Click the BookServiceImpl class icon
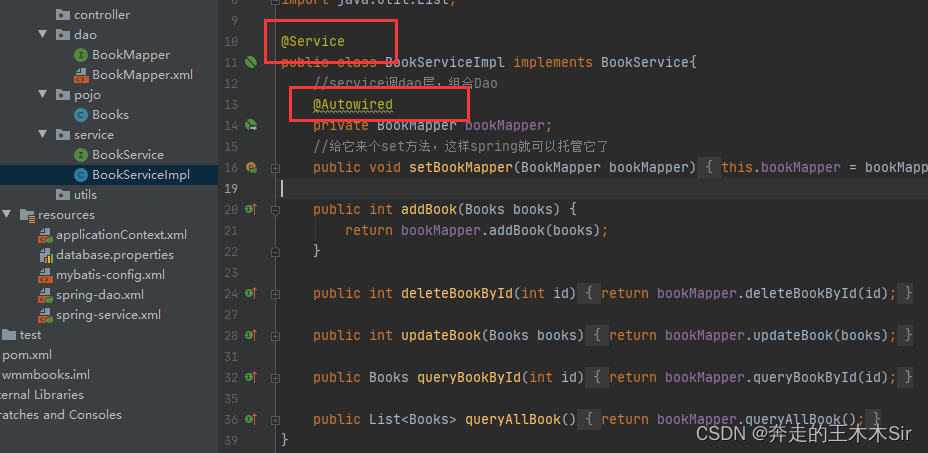Image resolution: width=928 pixels, height=453 pixels. point(80,175)
